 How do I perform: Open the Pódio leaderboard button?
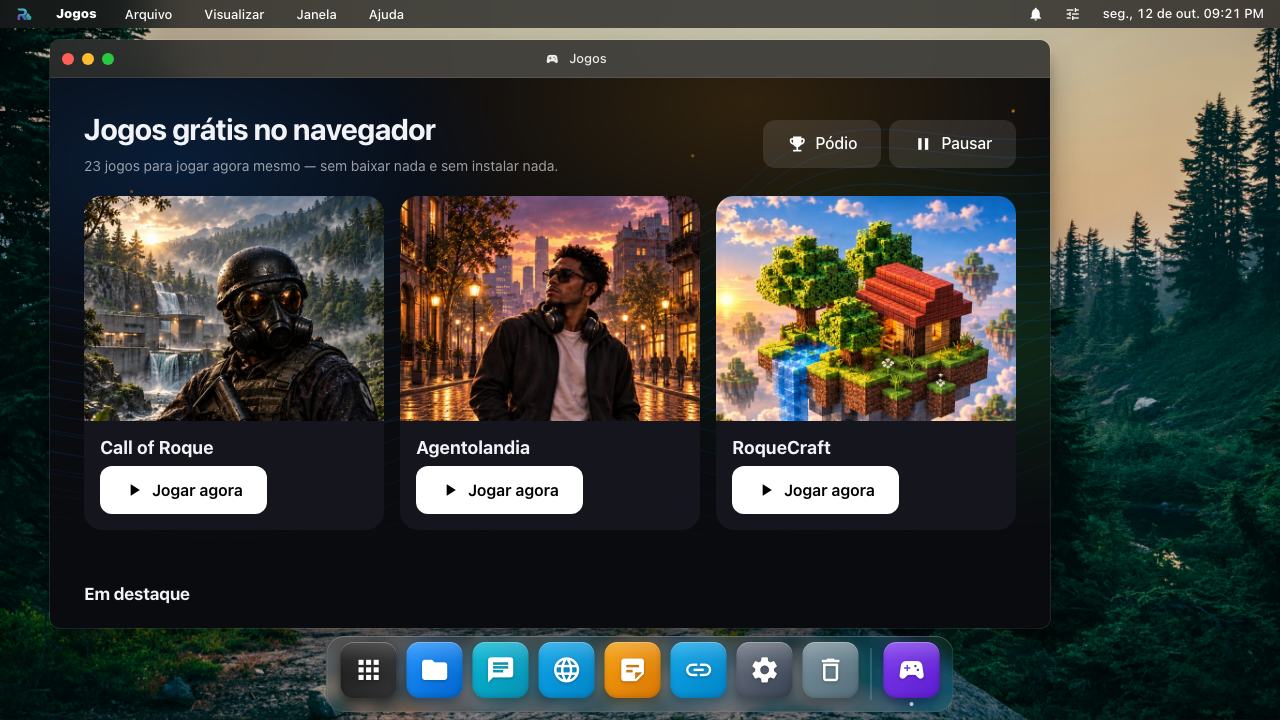pyautogui.click(x=822, y=144)
